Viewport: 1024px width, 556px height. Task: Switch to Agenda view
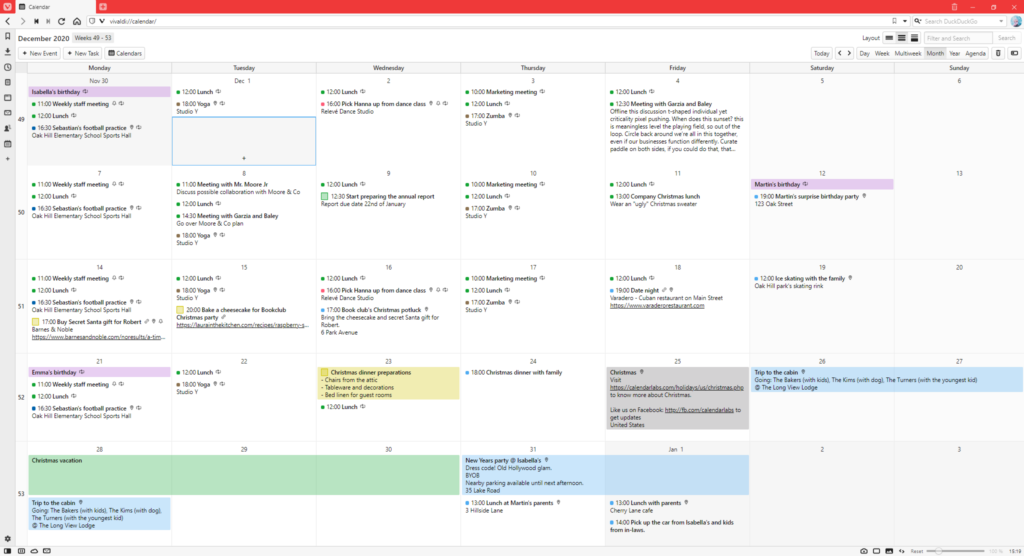point(975,54)
